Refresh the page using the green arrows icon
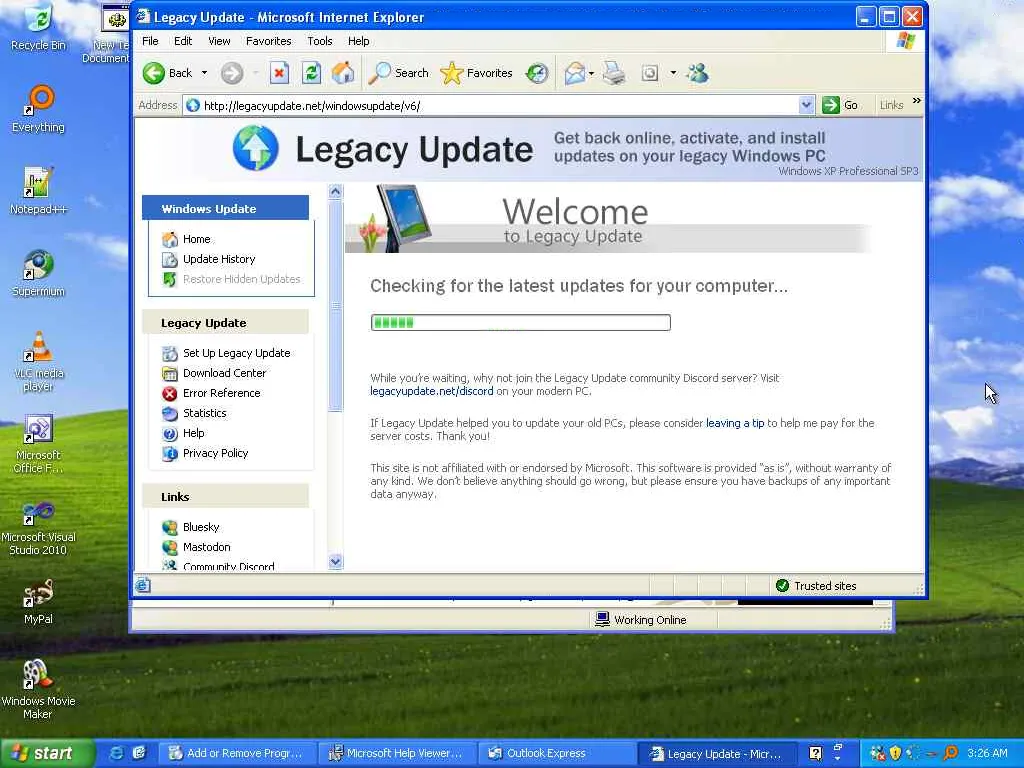The width and height of the screenshot is (1024, 768). coord(312,73)
